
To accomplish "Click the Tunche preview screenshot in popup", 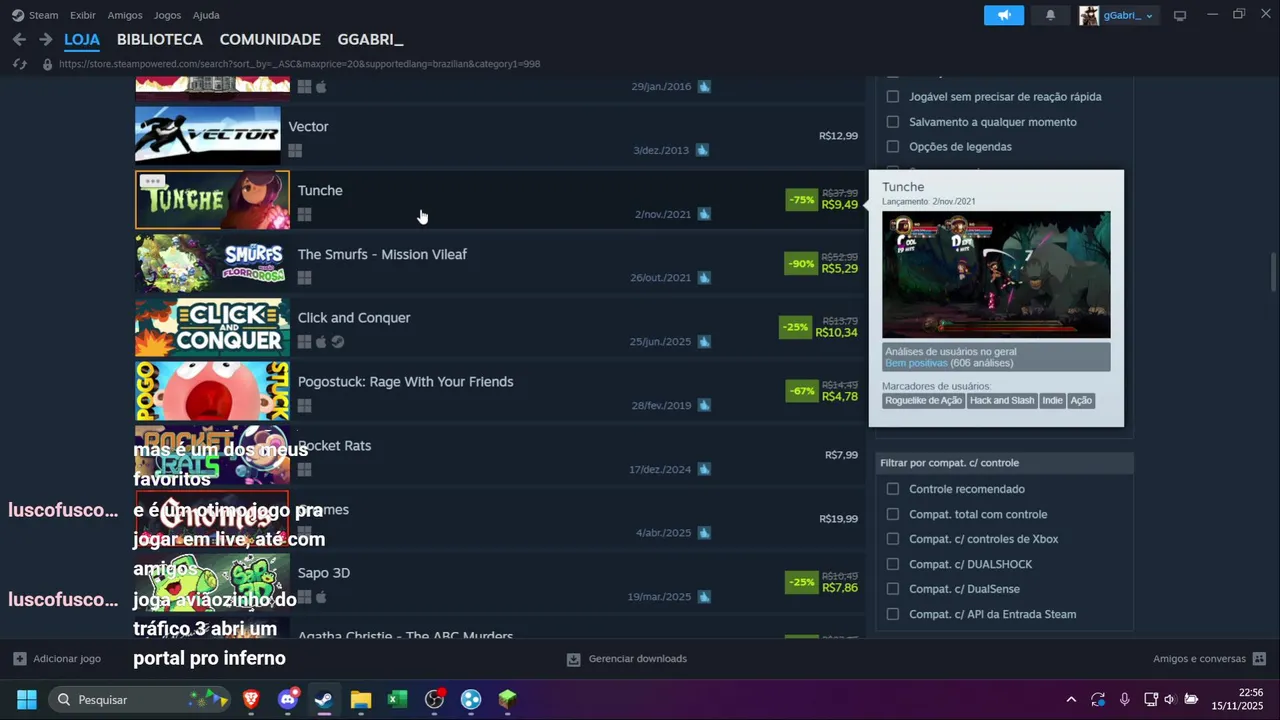I will (x=996, y=274).
